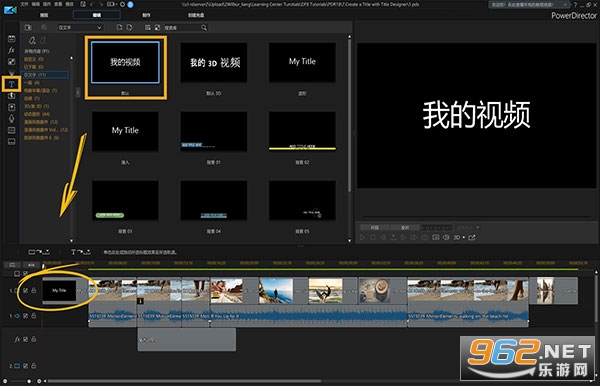This screenshot has height=386, width=600.
Task: Select the Title Room T icon
Action: pyautogui.click(x=11, y=84)
